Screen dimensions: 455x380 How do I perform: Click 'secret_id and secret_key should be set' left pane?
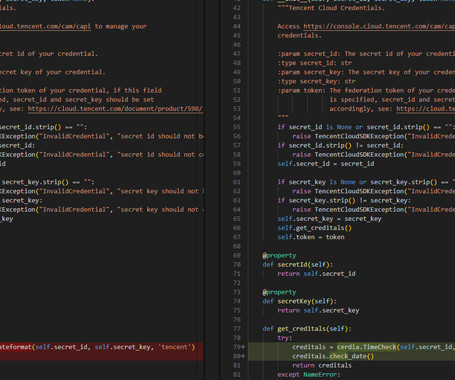83,99
